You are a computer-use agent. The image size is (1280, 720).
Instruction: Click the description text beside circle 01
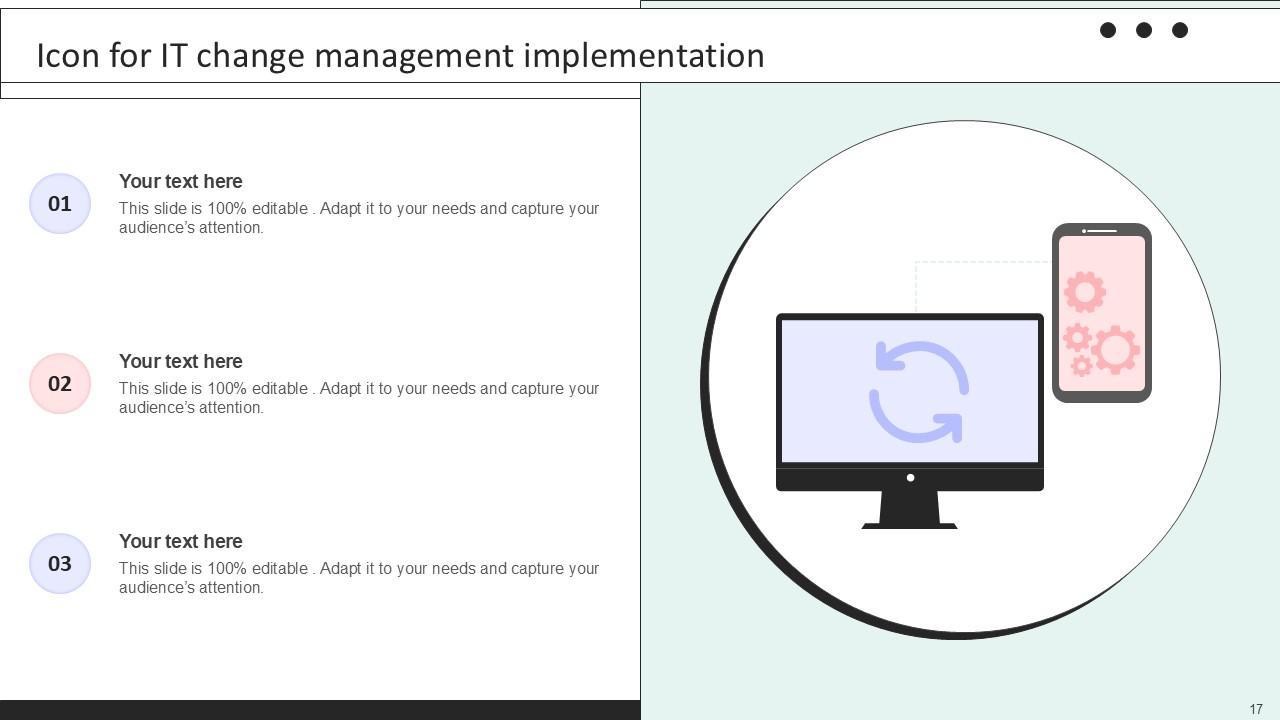358,218
